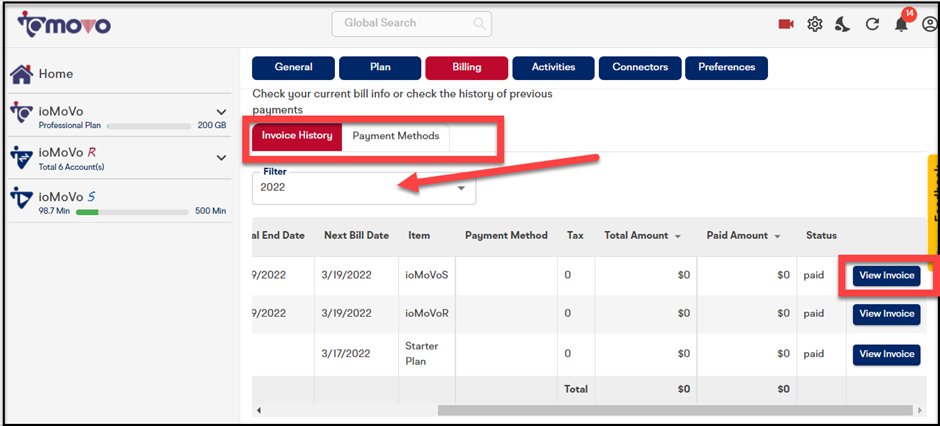Click the ioMoVo logo in header
The image size is (940, 426).
click(x=64, y=24)
